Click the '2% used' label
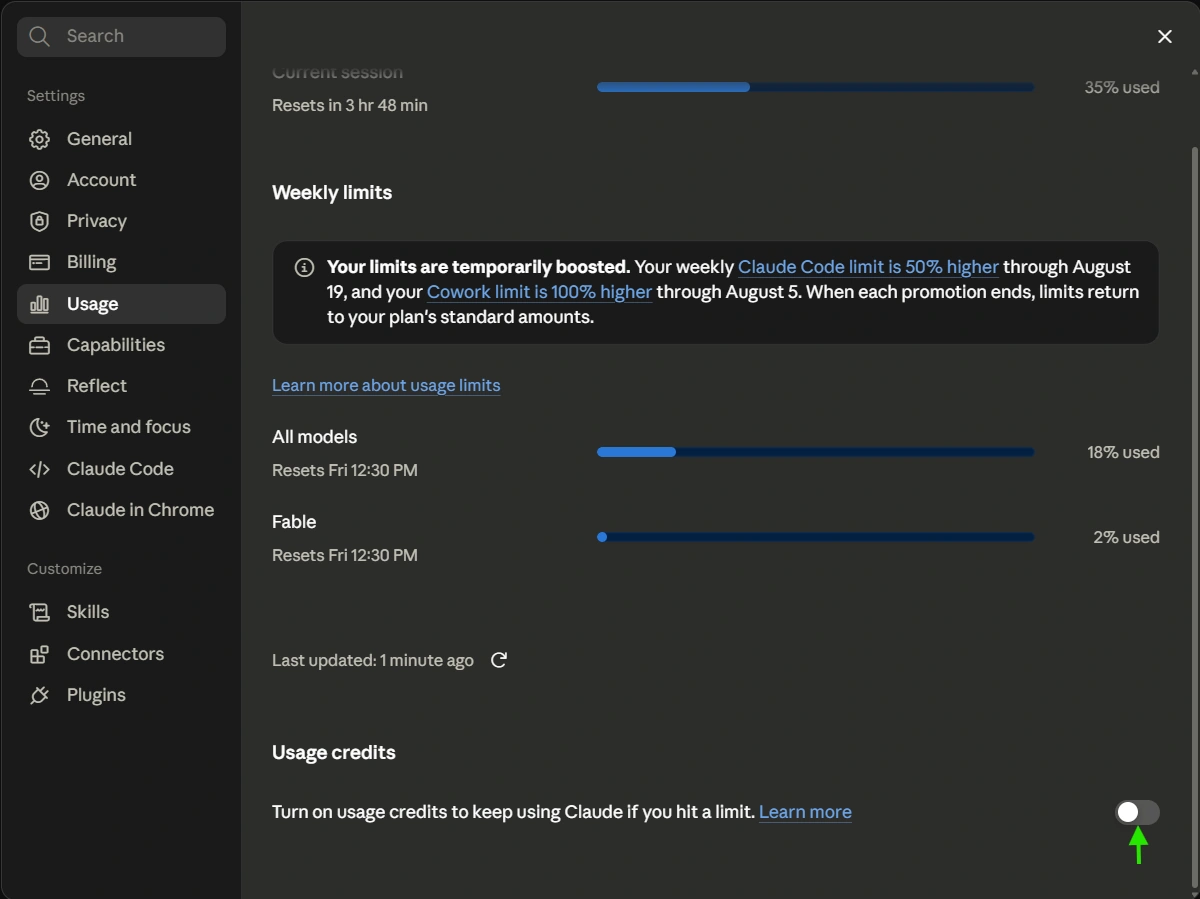This screenshot has width=1200, height=899. (x=1126, y=537)
